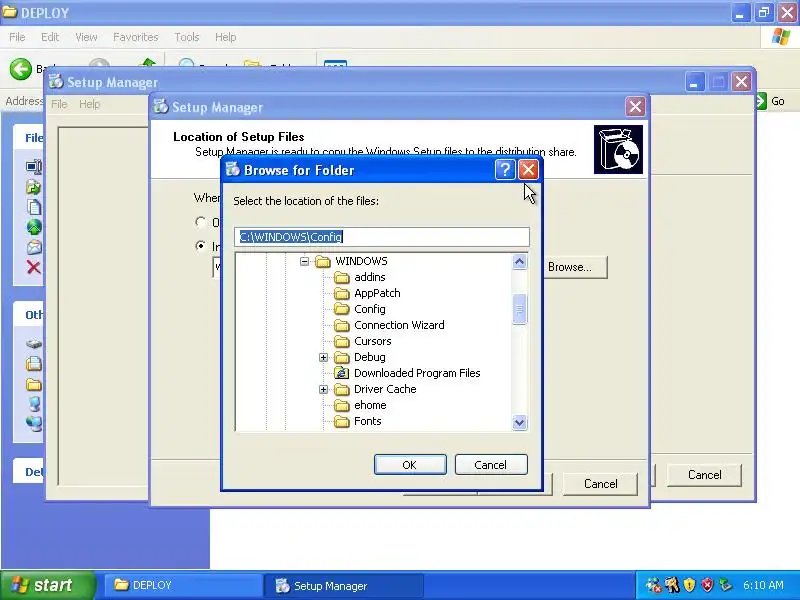800x600 pixels.
Task: Cancel the Browse for Folder dialog
Action: [x=490, y=465]
